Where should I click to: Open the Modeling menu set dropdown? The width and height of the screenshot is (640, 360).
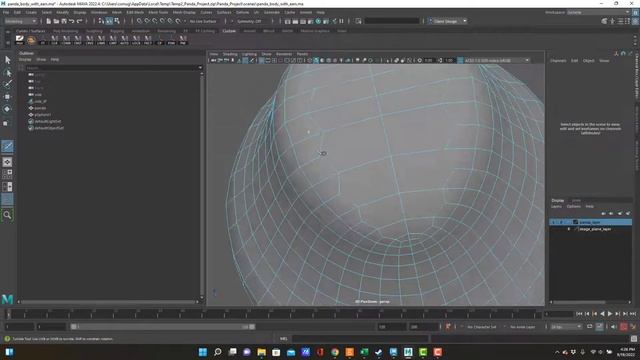(x=20, y=21)
